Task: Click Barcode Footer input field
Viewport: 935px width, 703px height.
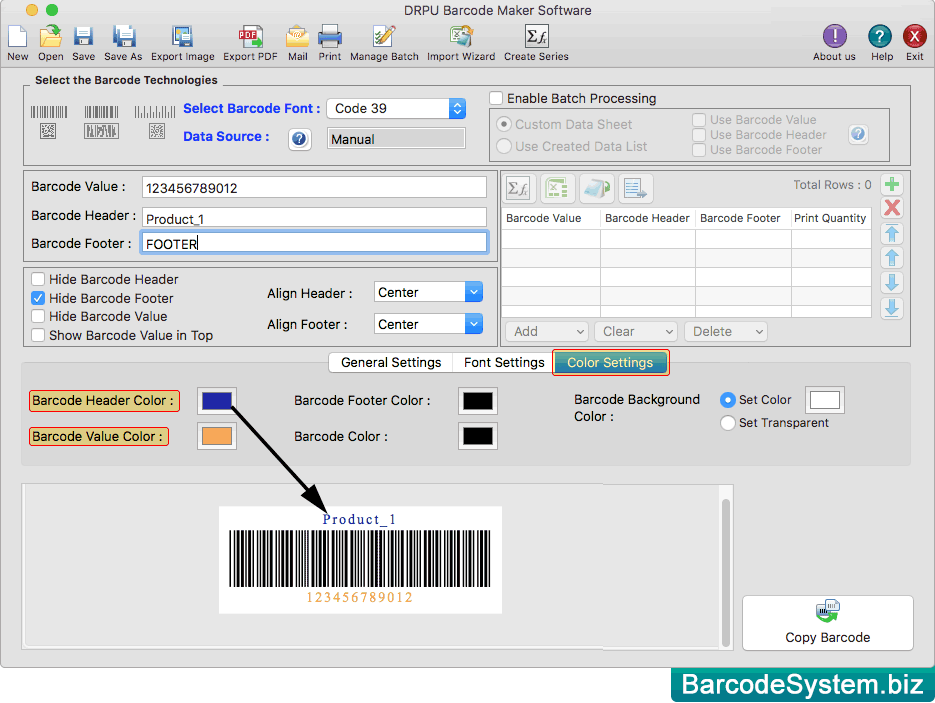Action: tap(314, 243)
